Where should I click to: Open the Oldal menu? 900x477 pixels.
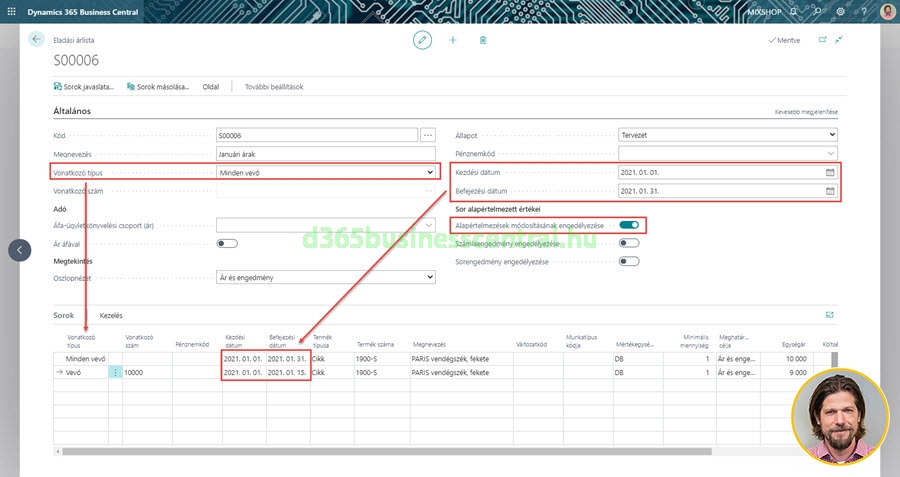coord(211,87)
